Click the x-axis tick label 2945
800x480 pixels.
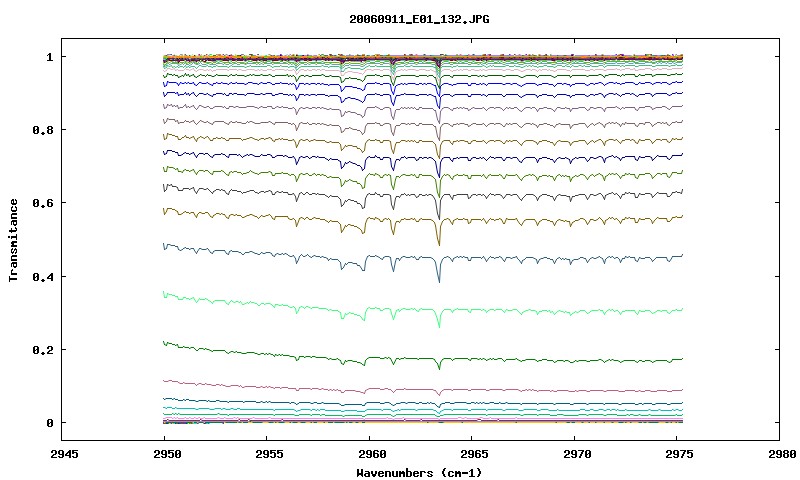[x=64, y=454]
